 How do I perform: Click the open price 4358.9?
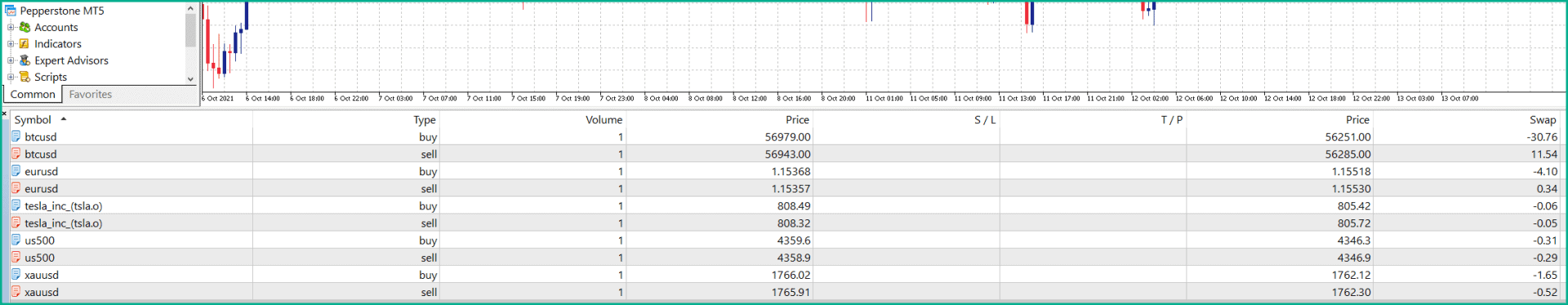[x=794, y=258]
